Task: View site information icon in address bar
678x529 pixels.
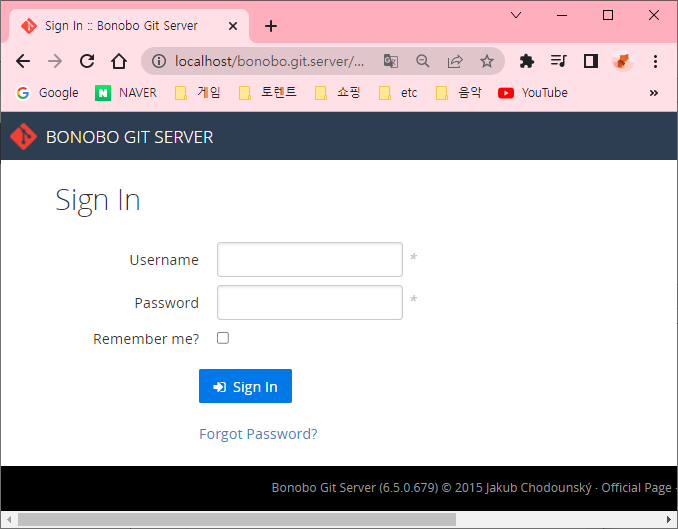Action: coord(159,61)
